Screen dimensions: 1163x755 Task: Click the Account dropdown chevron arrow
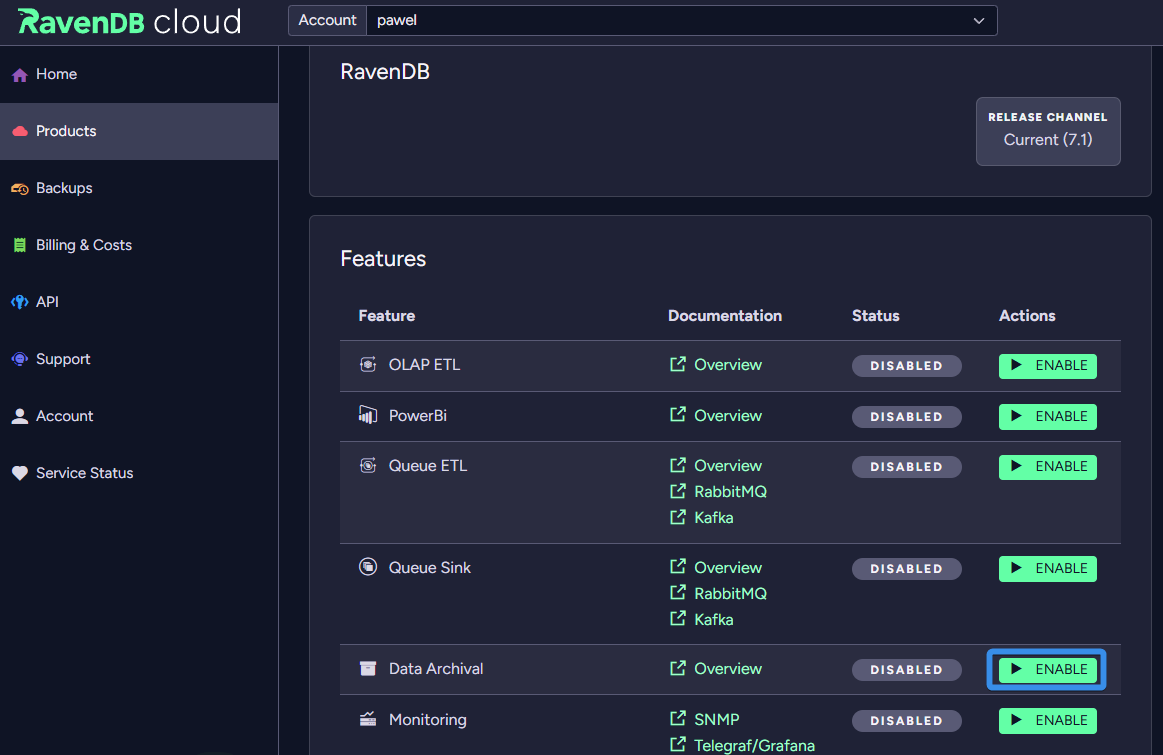tap(979, 21)
